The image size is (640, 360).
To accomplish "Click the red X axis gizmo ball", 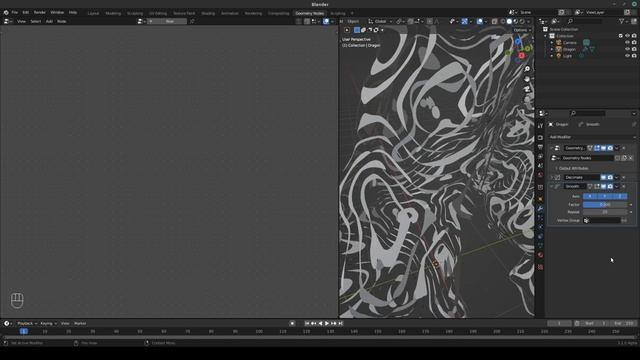I will coord(521,55).
